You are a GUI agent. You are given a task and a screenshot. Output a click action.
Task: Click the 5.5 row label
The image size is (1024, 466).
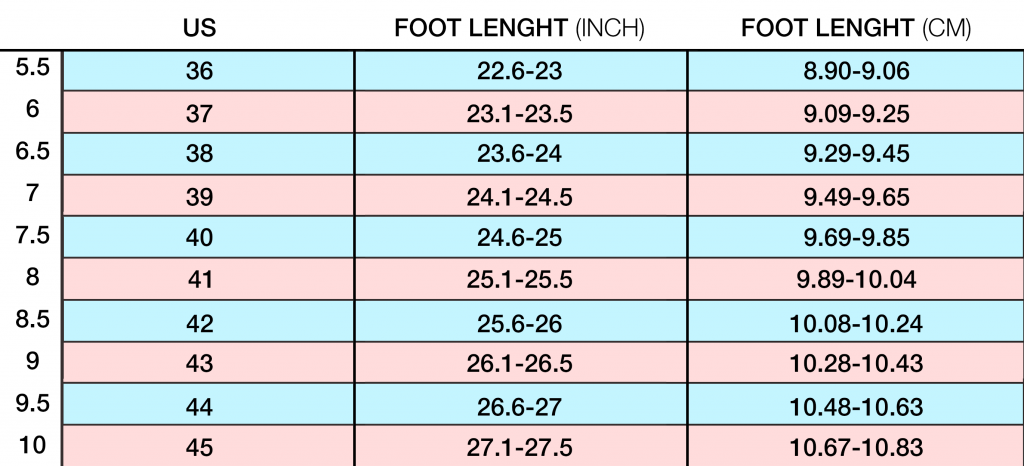point(32,70)
